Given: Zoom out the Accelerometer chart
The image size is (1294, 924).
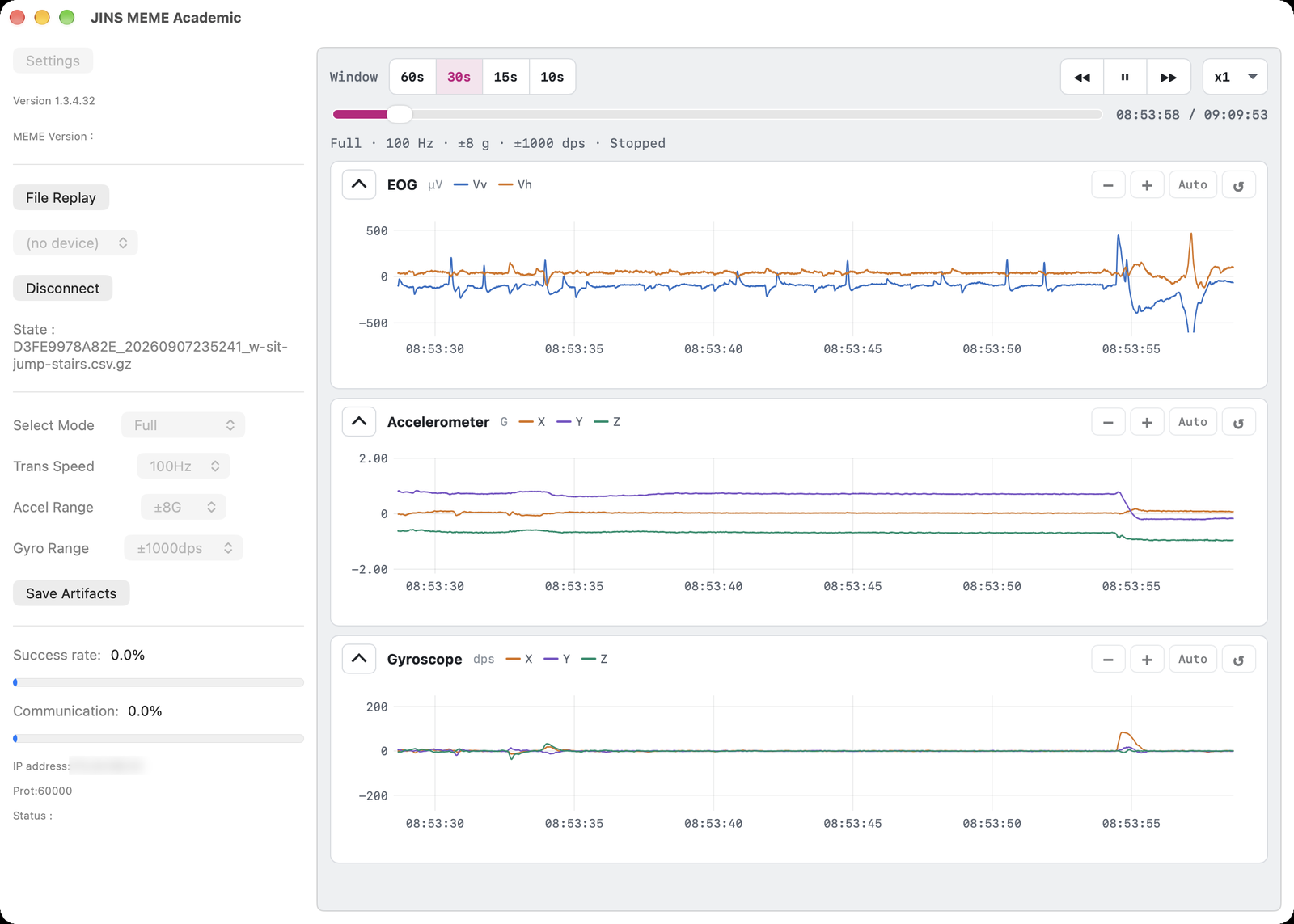Looking at the screenshot, I should [x=1108, y=422].
